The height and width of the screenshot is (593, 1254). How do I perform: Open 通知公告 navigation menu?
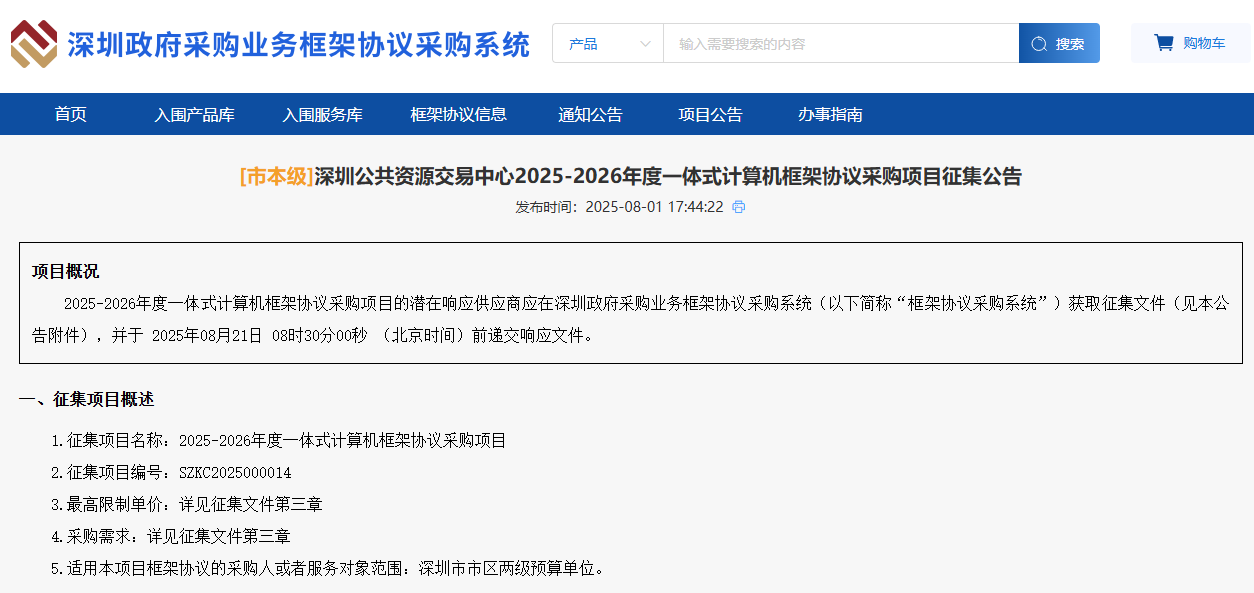(590, 114)
